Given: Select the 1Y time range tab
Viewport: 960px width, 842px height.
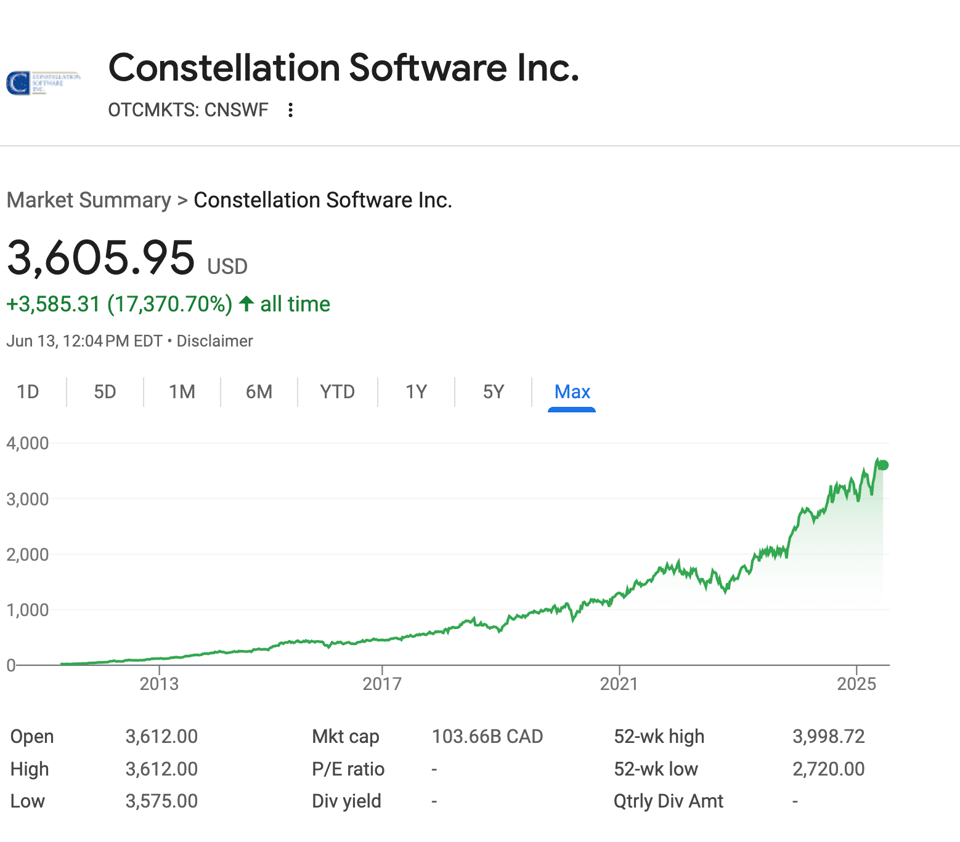Looking at the screenshot, I should [416, 392].
